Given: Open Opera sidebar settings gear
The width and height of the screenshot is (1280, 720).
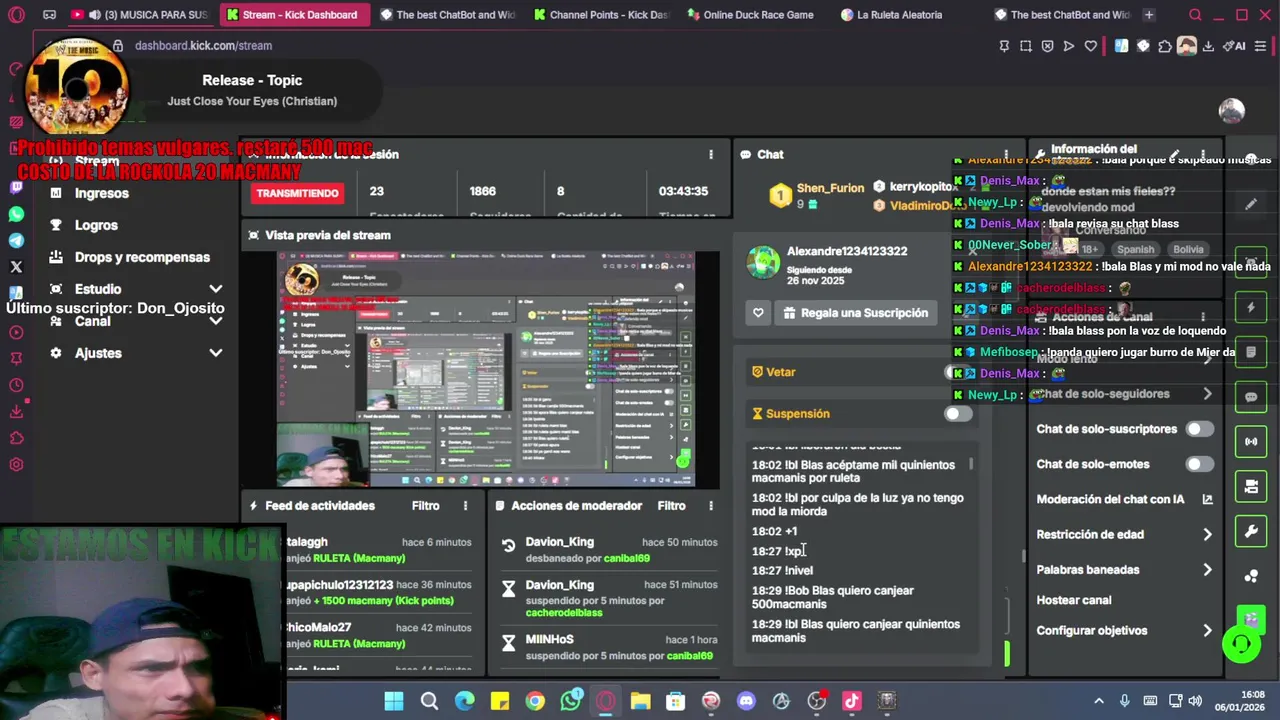Looking at the screenshot, I should pyautogui.click(x=16, y=464).
